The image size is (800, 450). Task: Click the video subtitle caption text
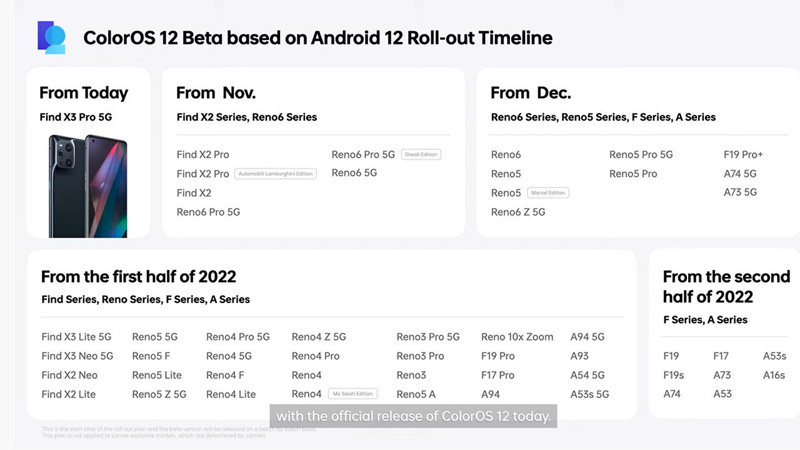[x=413, y=416]
